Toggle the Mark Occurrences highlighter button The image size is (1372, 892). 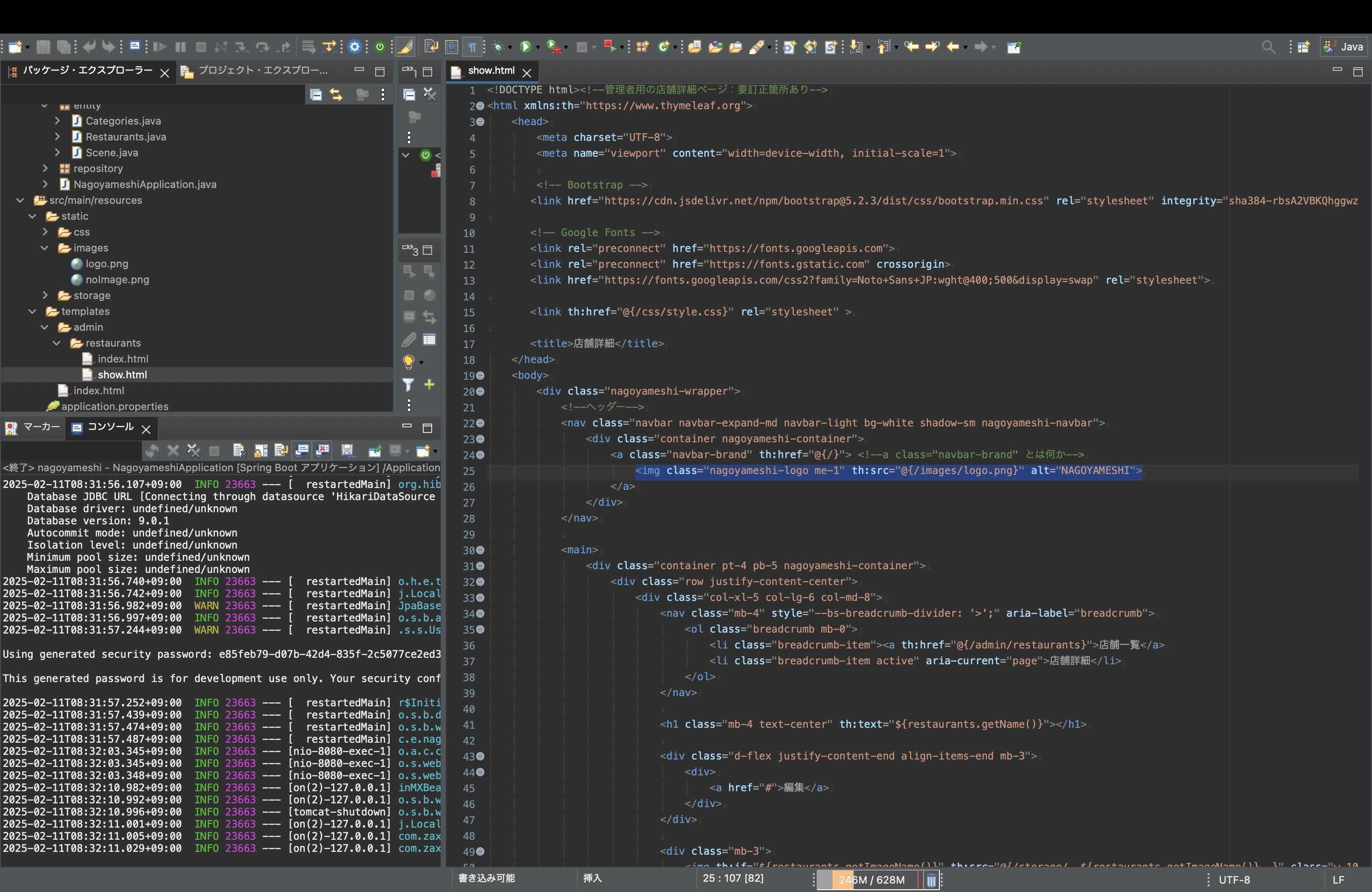(405, 47)
